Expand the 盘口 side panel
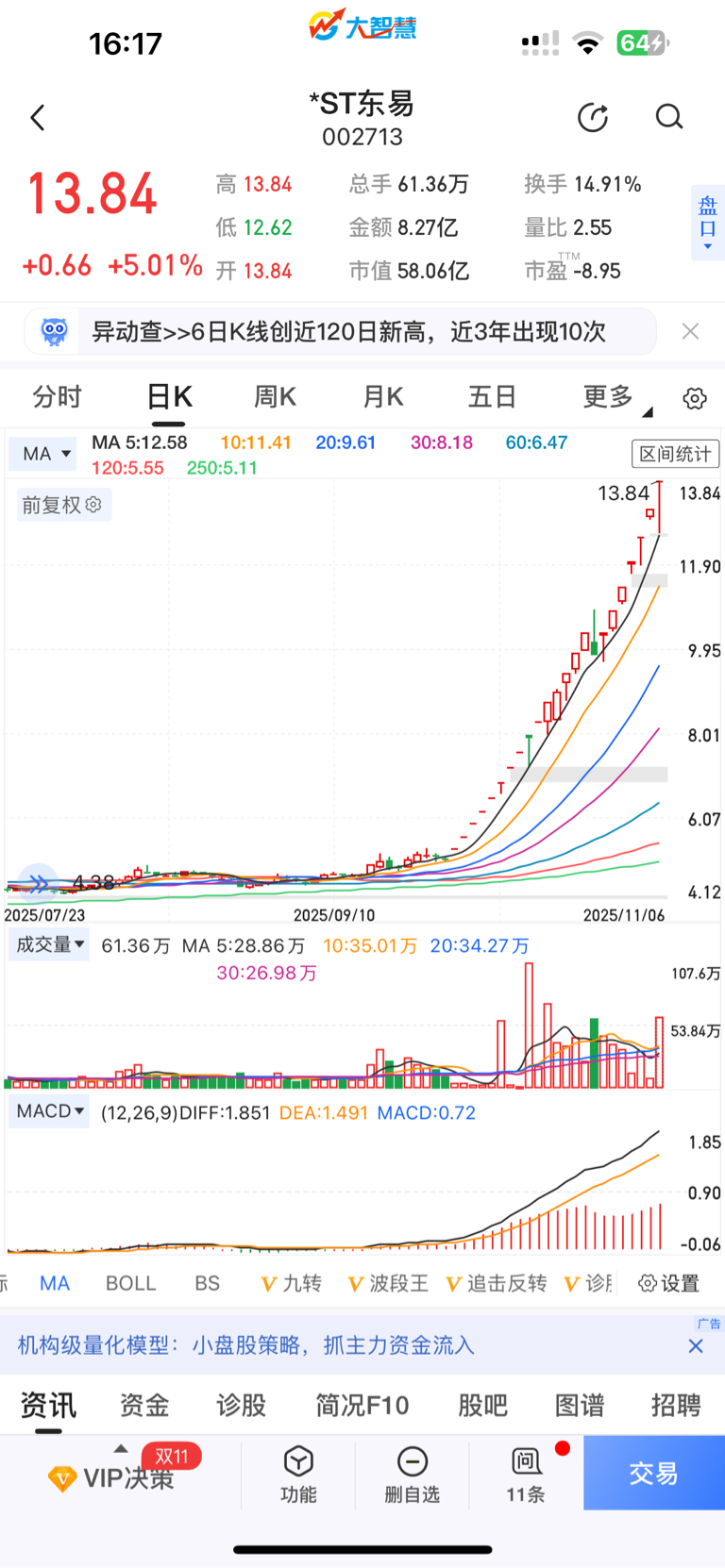The width and height of the screenshot is (725, 1568). point(707,224)
